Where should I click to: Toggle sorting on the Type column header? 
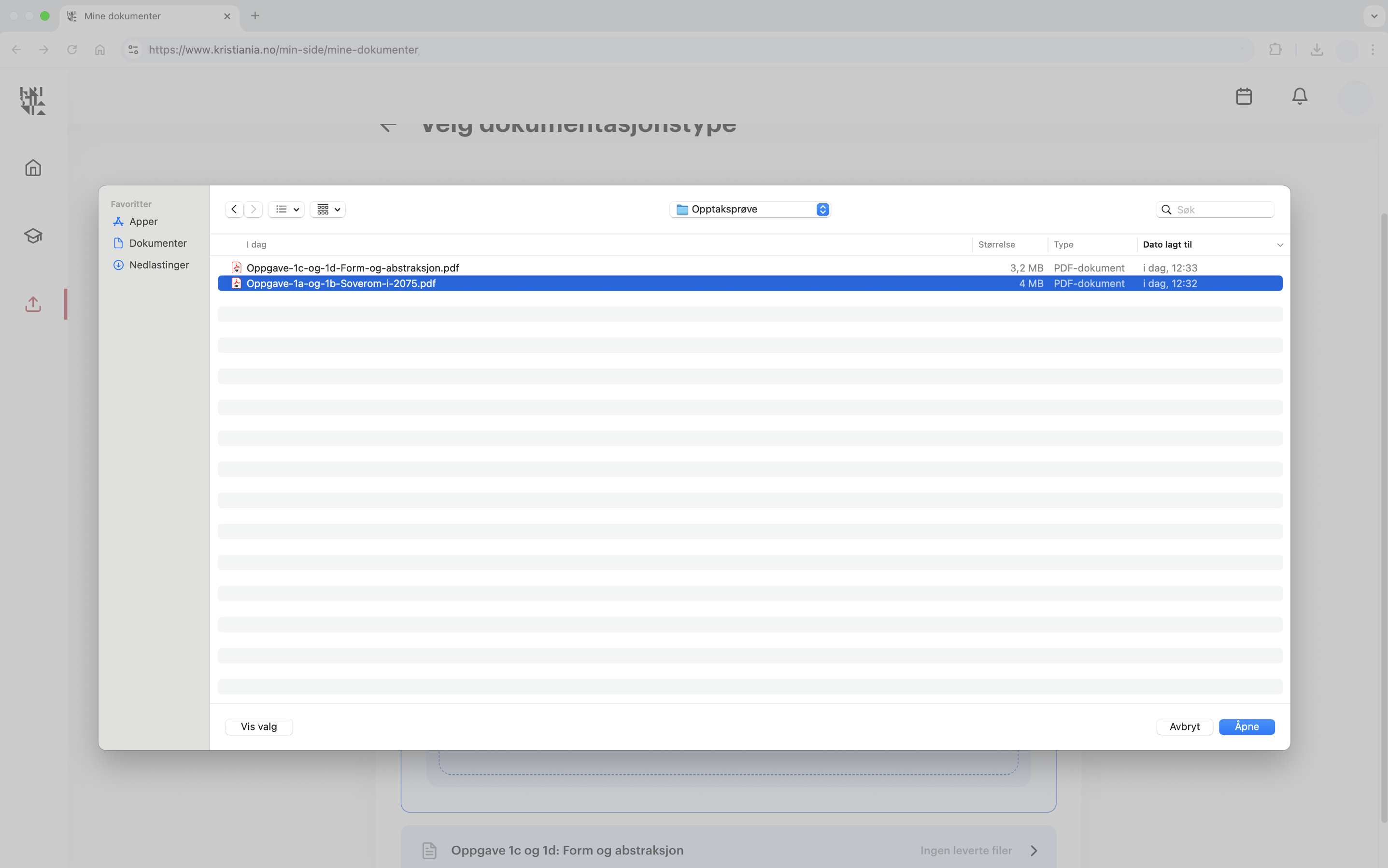(1063, 244)
